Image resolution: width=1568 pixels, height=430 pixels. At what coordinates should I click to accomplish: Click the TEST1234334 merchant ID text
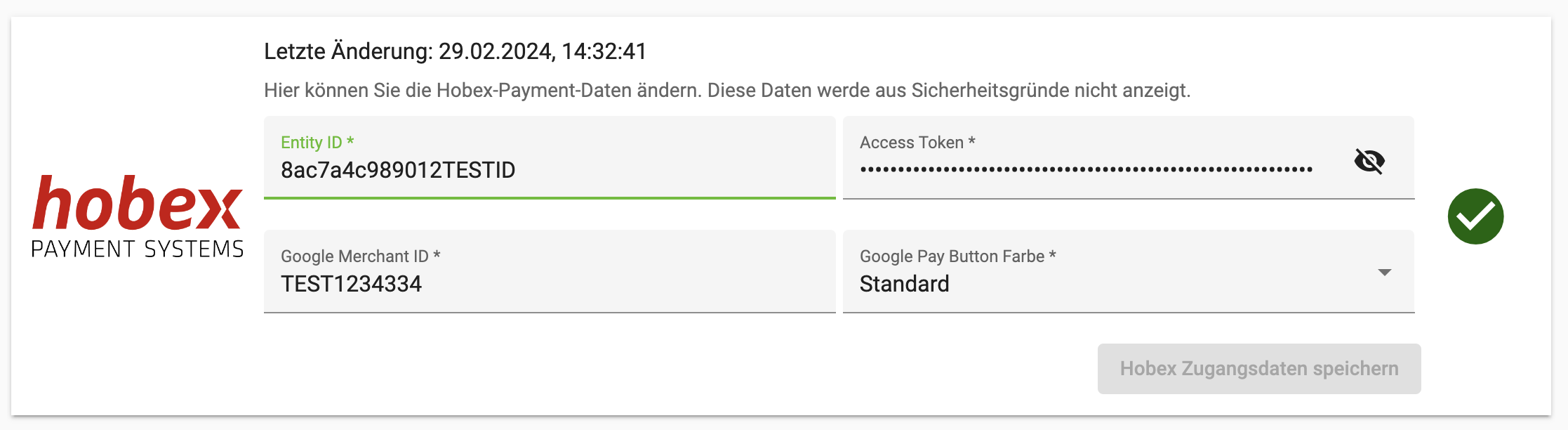click(x=352, y=284)
